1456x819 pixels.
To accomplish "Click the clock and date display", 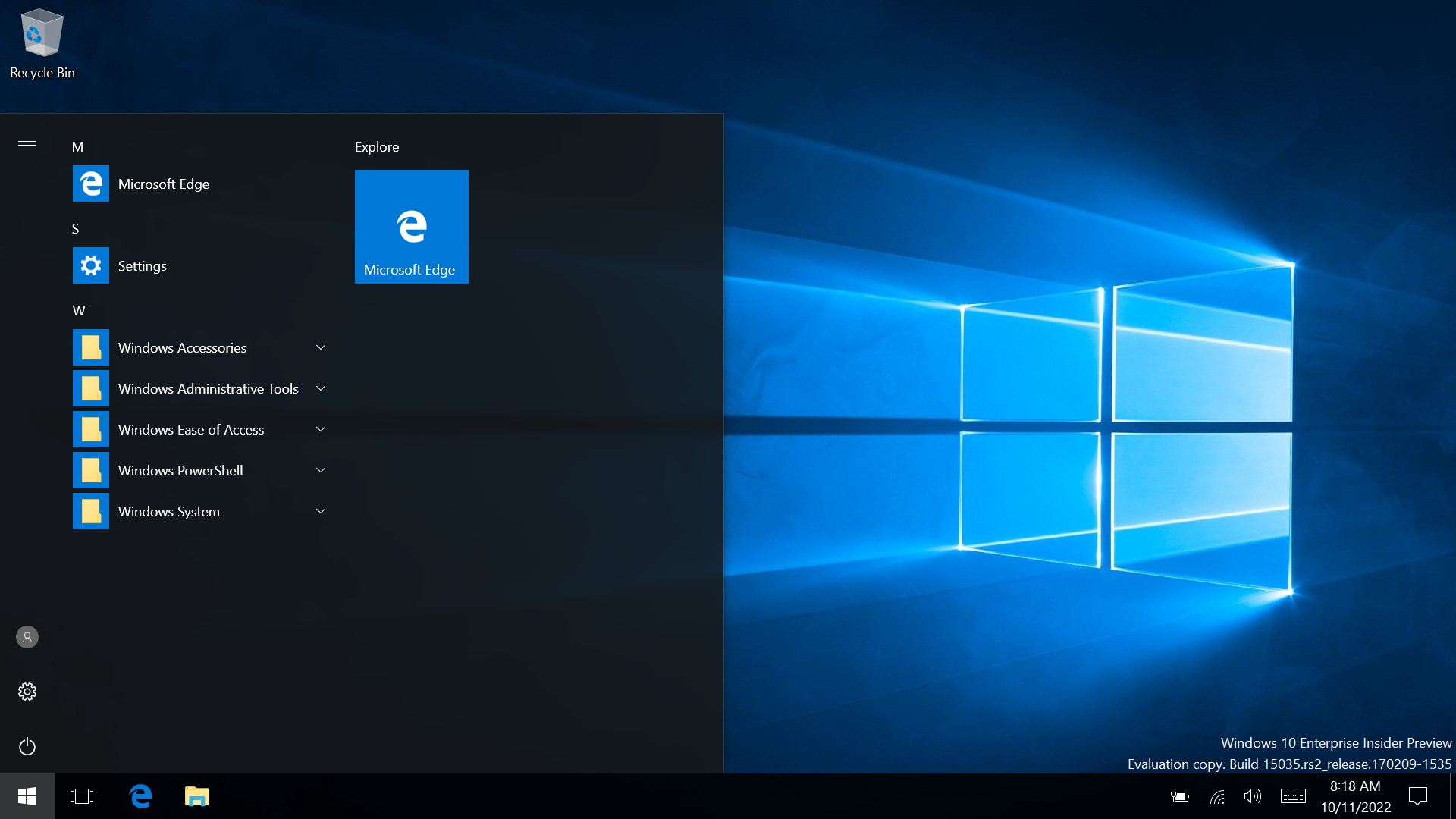I will 1355,796.
